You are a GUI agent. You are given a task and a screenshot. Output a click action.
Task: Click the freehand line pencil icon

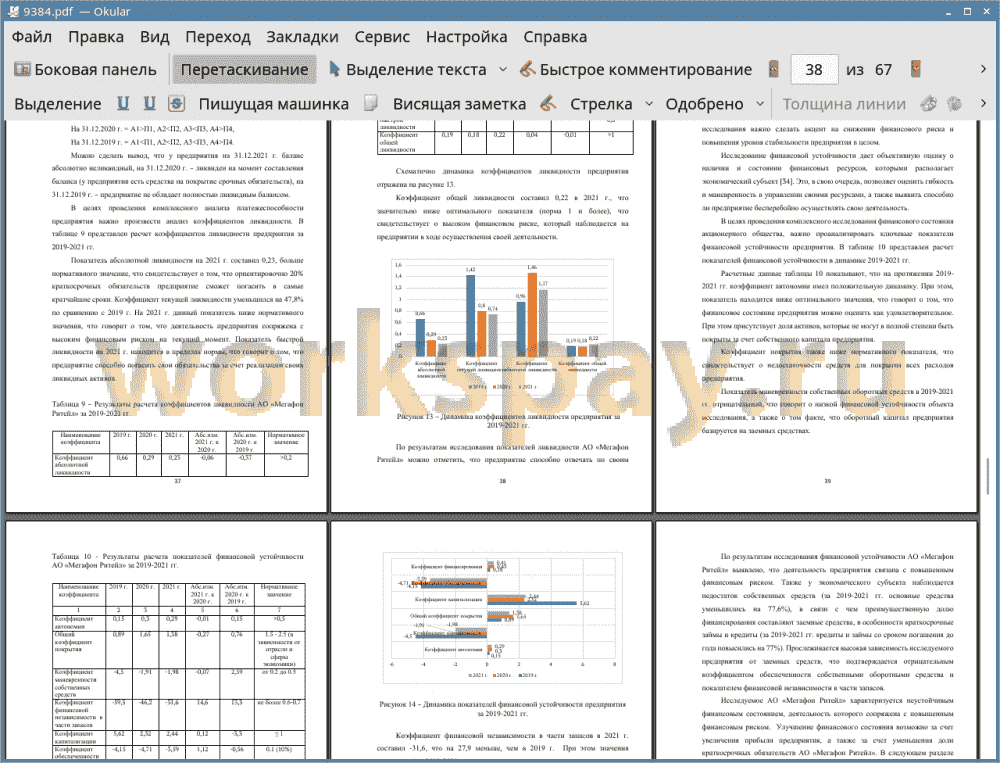(548, 103)
